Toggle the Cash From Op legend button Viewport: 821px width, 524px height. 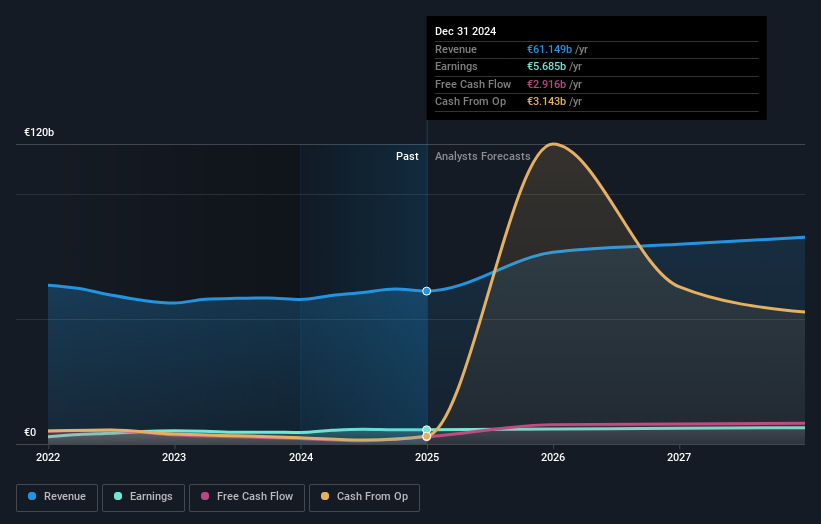[364, 497]
